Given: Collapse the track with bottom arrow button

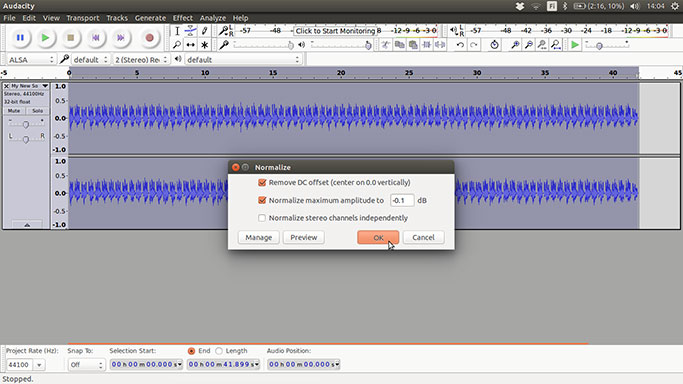Looking at the screenshot, I should [x=27, y=225].
